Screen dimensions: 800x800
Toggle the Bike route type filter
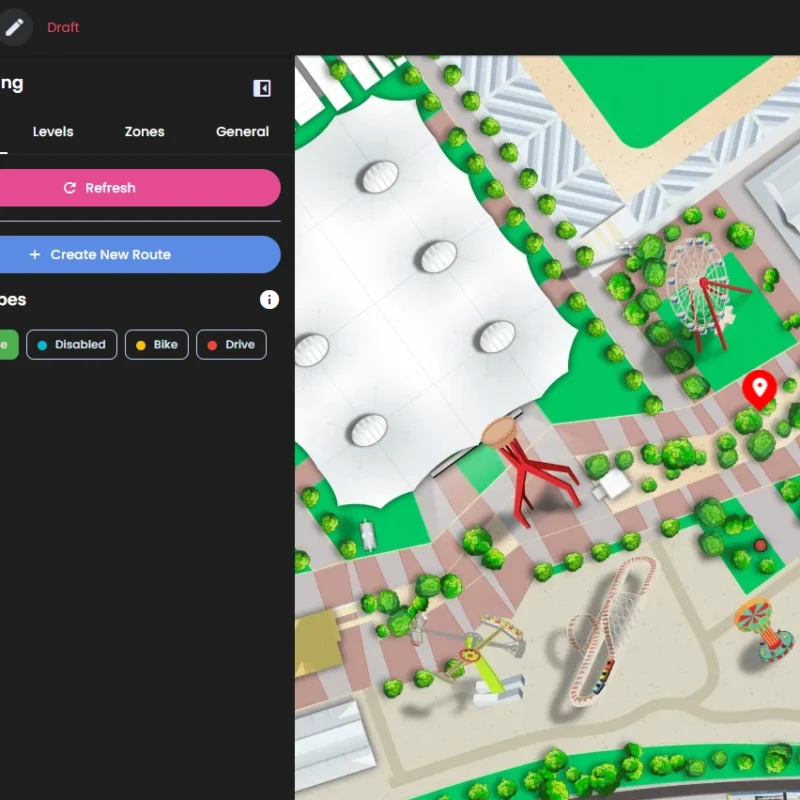click(x=156, y=344)
